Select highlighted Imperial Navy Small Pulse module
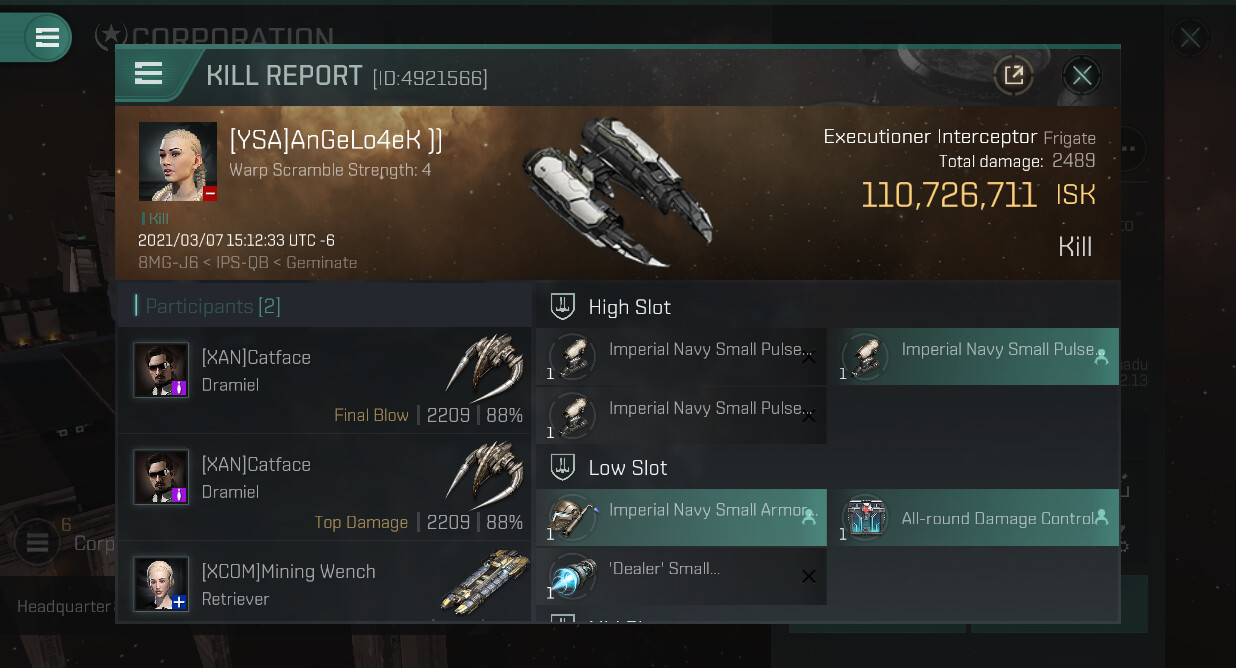This screenshot has width=1236, height=668. click(974, 357)
